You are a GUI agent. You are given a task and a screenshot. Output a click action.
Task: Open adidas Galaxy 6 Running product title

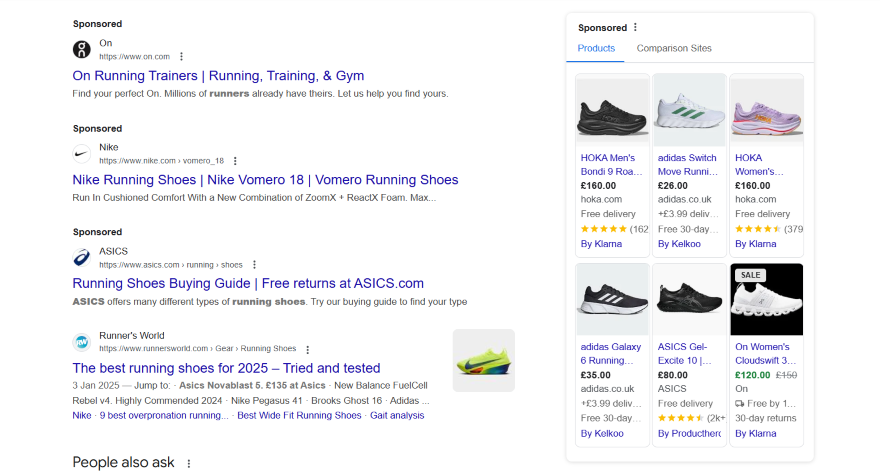pyautogui.click(x=611, y=353)
